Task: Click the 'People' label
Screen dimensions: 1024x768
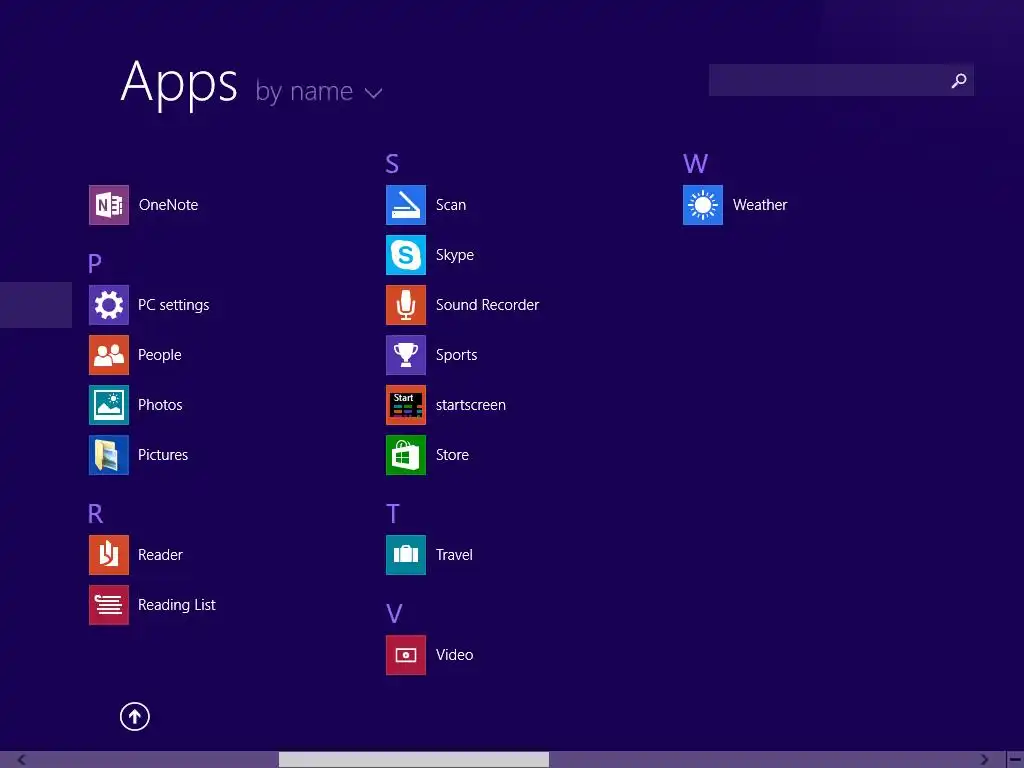Action: (159, 355)
